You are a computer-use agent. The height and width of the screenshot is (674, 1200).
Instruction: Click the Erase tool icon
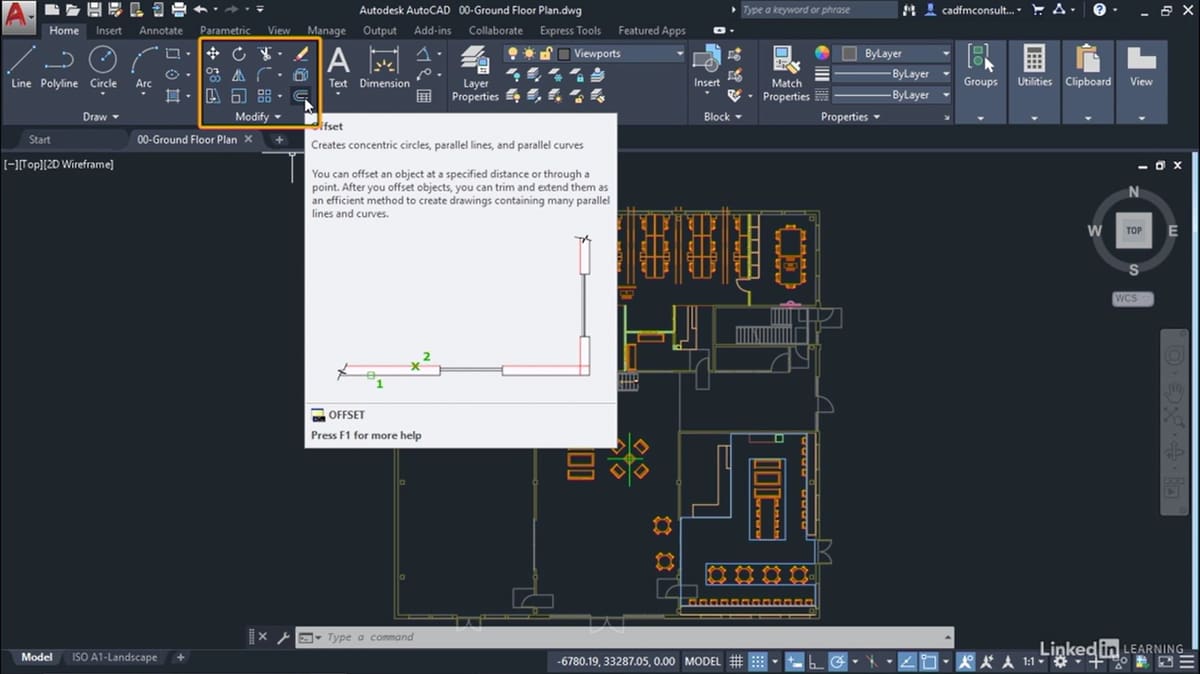(301, 53)
